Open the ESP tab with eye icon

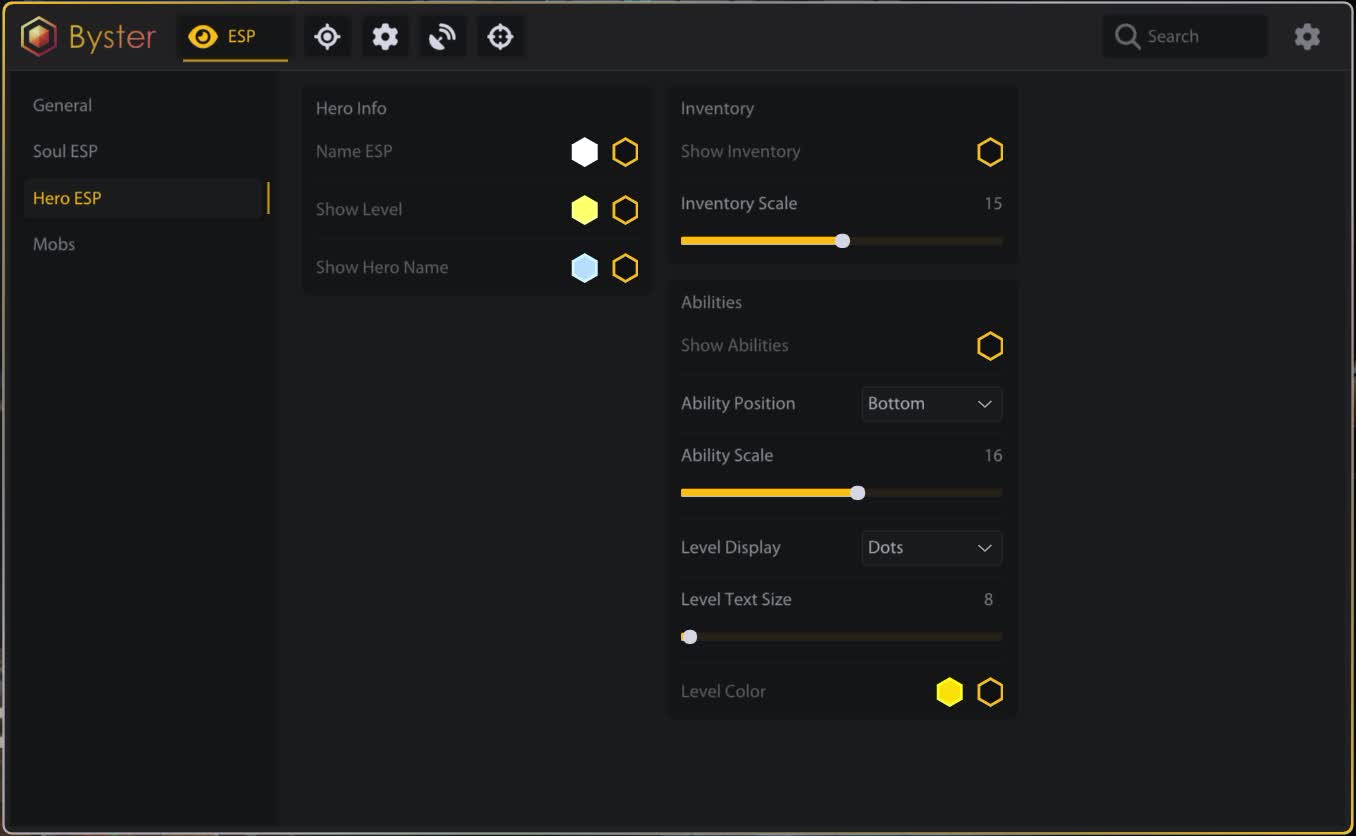[x=235, y=37]
